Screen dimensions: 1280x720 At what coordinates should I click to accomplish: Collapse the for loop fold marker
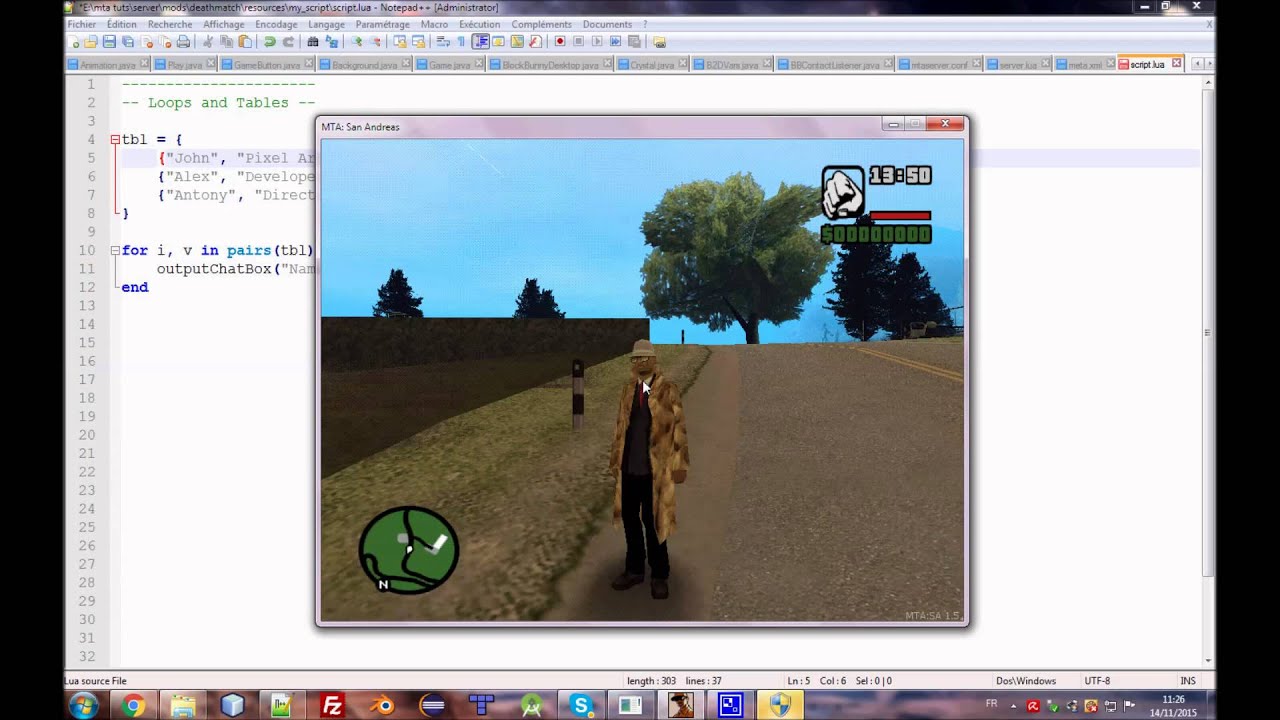115,251
